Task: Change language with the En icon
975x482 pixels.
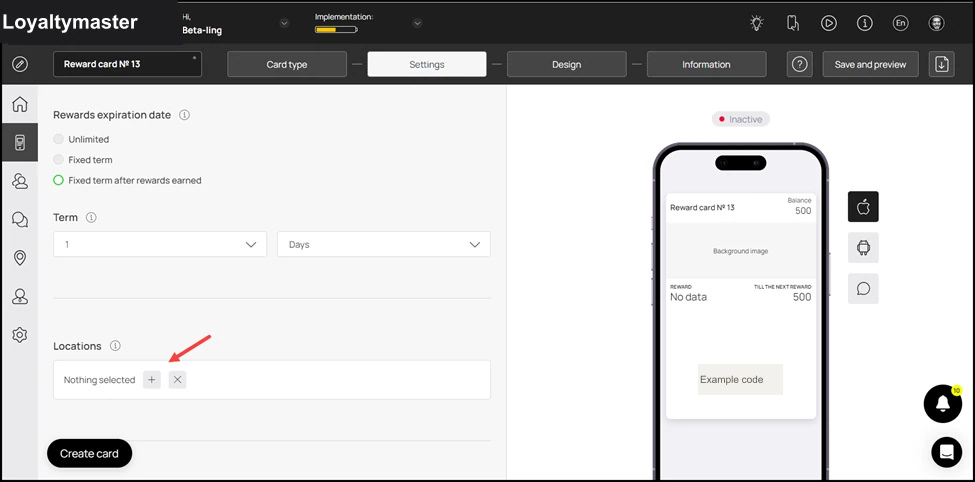Action: point(900,24)
